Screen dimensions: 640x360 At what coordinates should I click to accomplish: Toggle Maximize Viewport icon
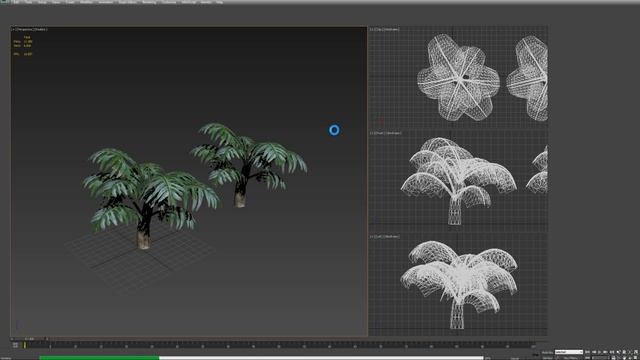point(636,358)
